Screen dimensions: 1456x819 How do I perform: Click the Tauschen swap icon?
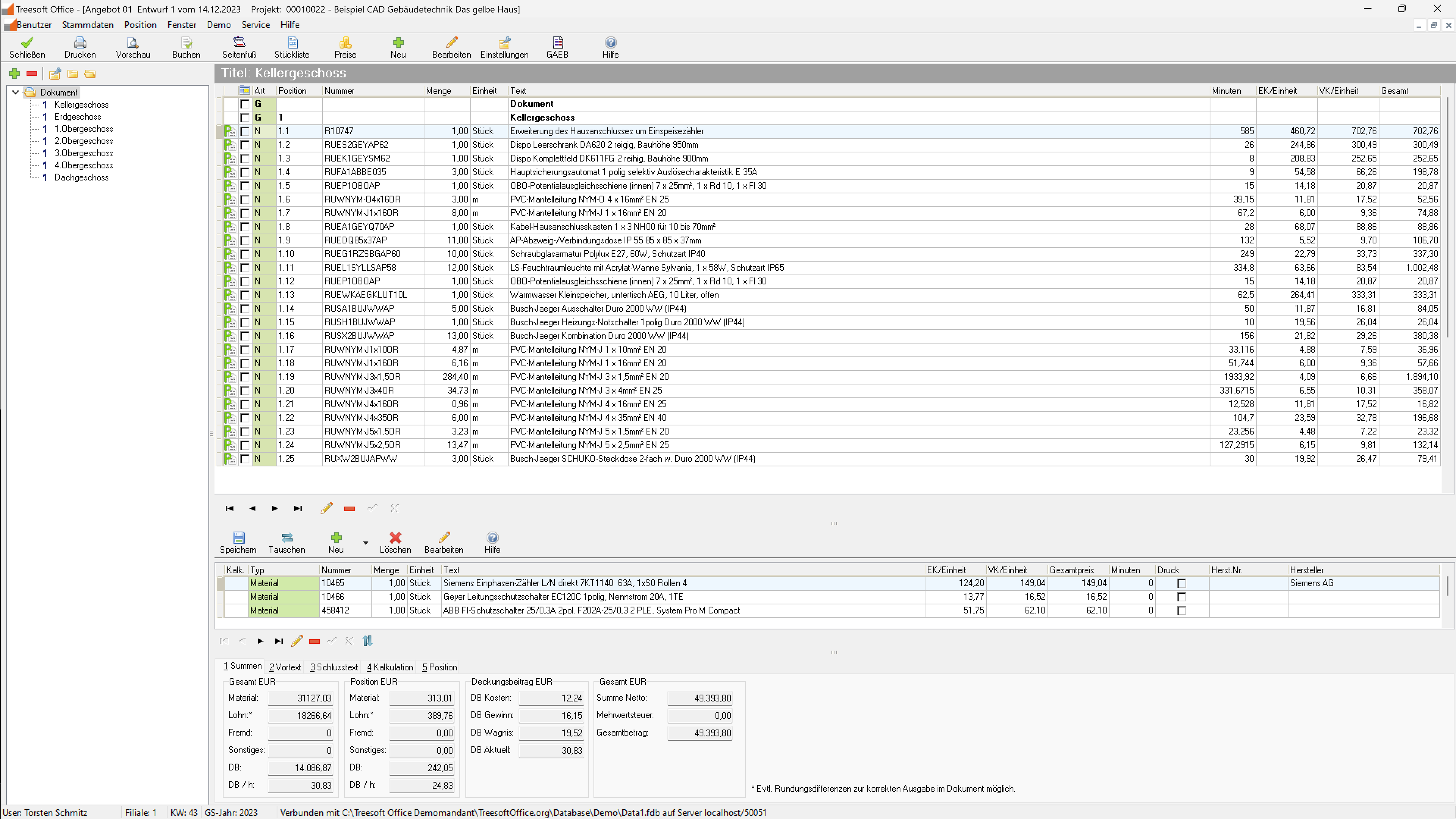[x=287, y=537]
